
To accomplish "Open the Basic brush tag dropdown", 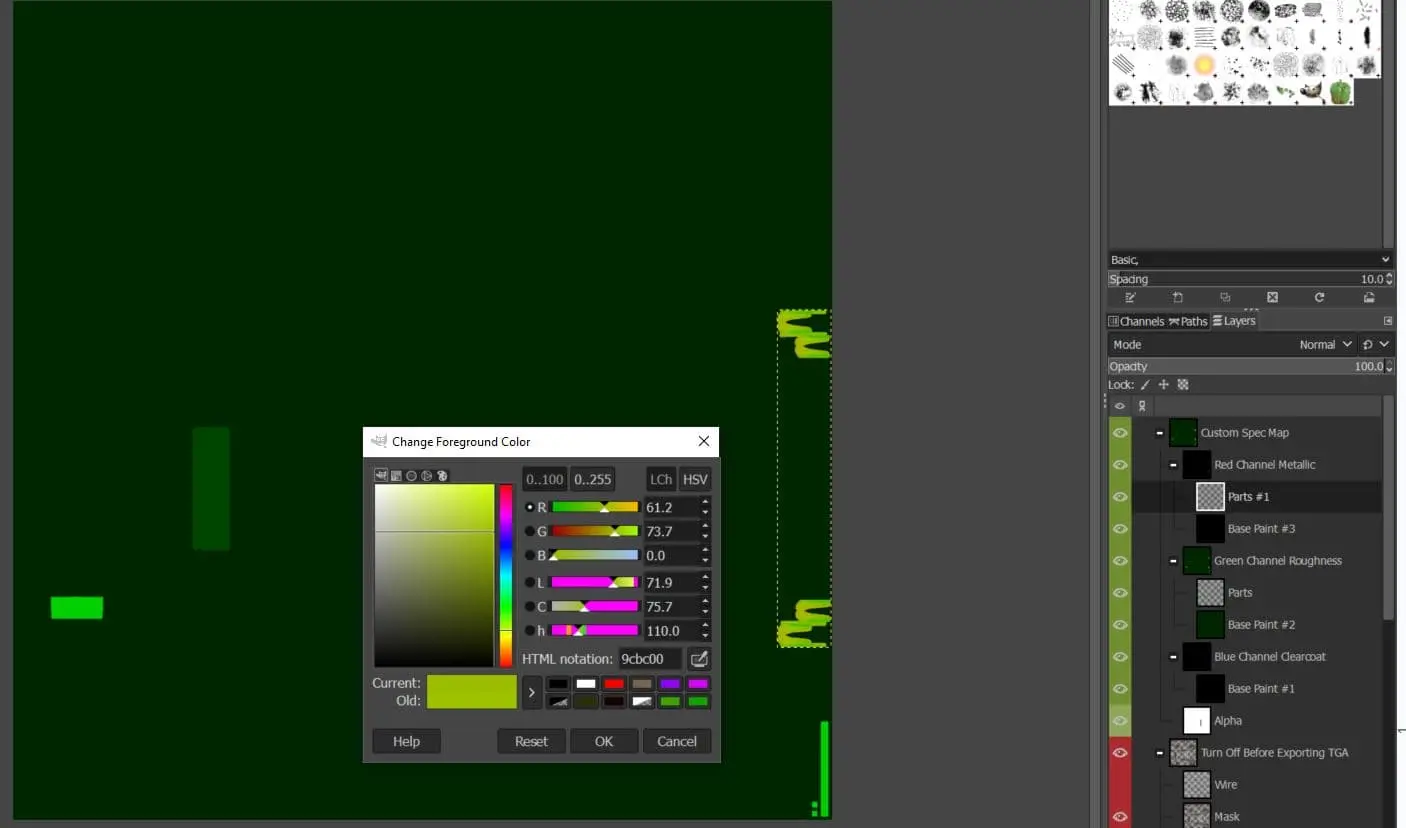I will pyautogui.click(x=1249, y=260).
